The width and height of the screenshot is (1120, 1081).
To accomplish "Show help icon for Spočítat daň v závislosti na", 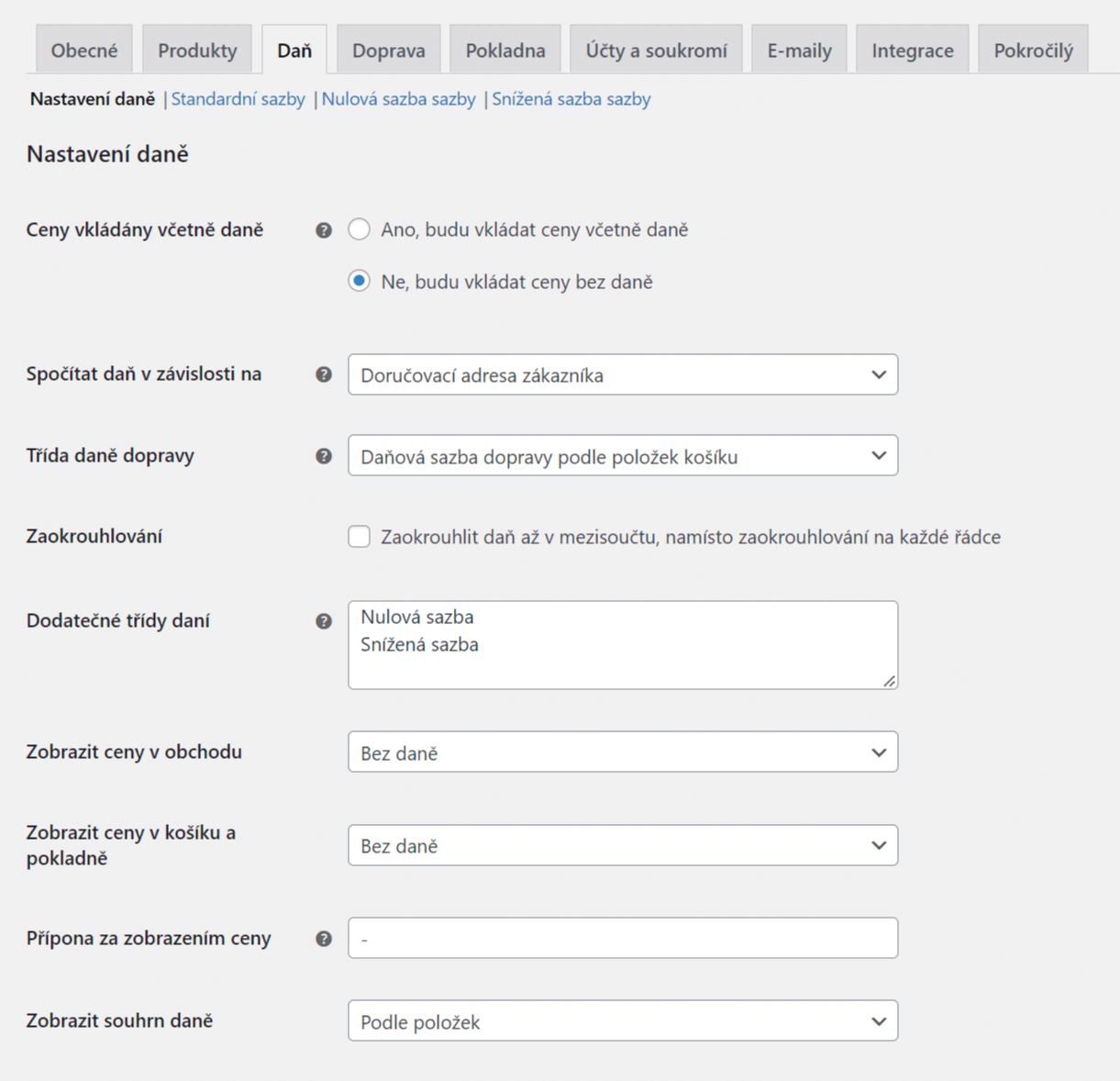I will [324, 374].
